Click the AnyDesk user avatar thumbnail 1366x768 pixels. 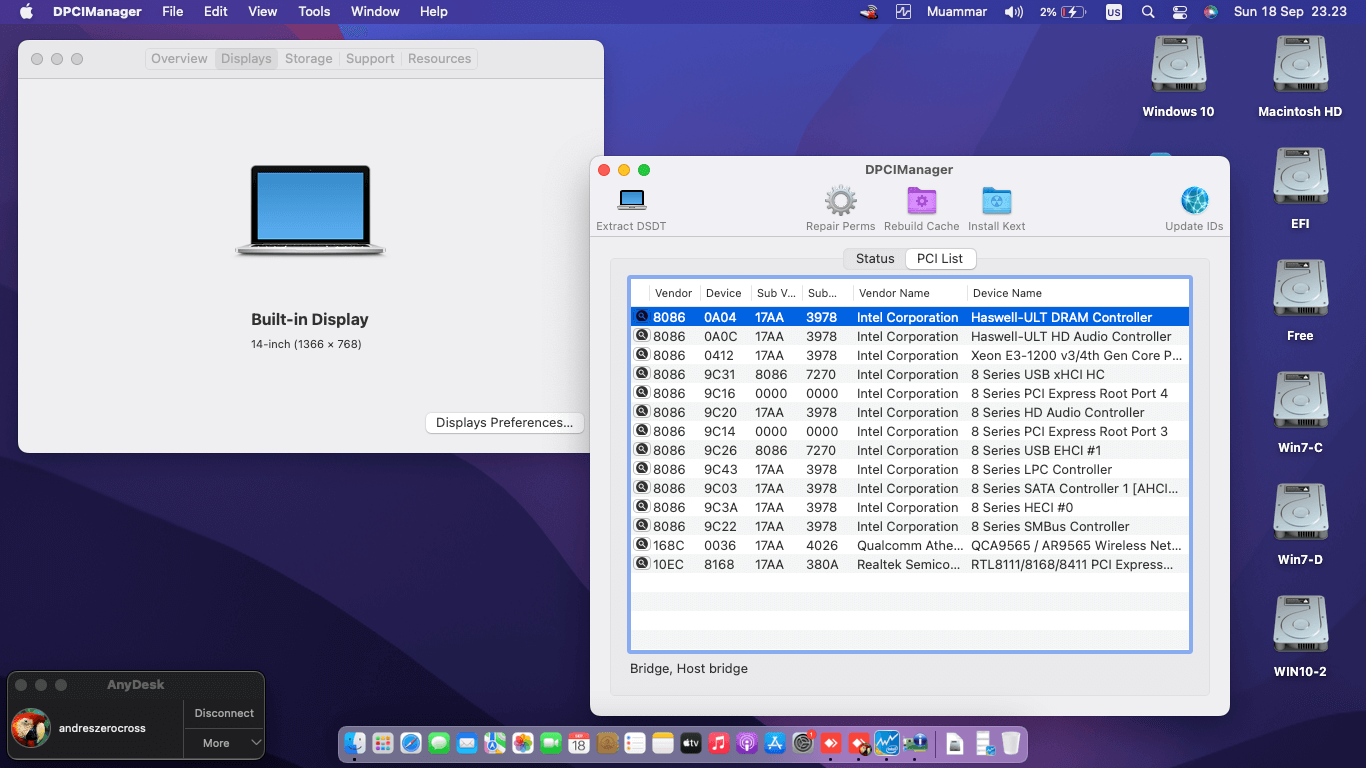(31, 728)
